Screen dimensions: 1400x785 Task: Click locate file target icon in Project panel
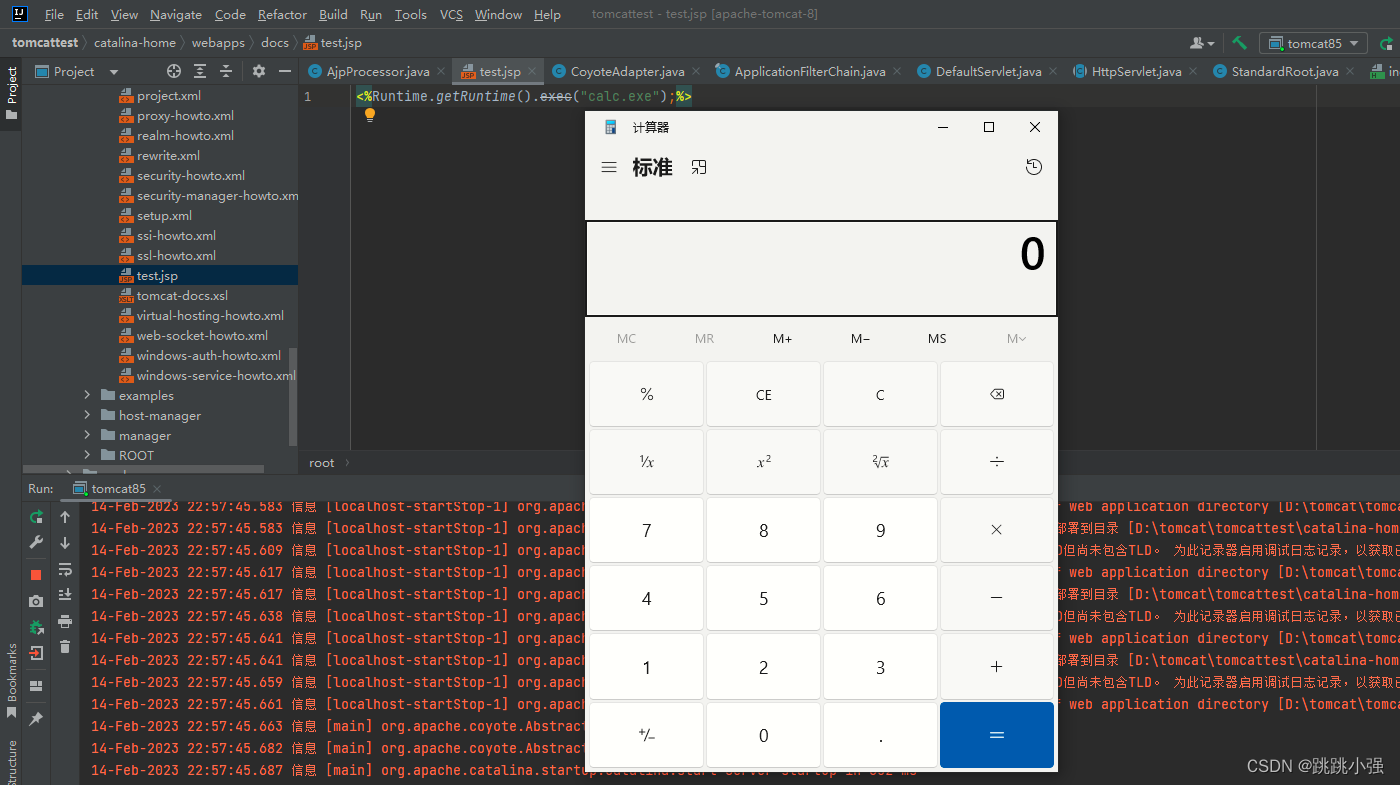pyautogui.click(x=174, y=71)
